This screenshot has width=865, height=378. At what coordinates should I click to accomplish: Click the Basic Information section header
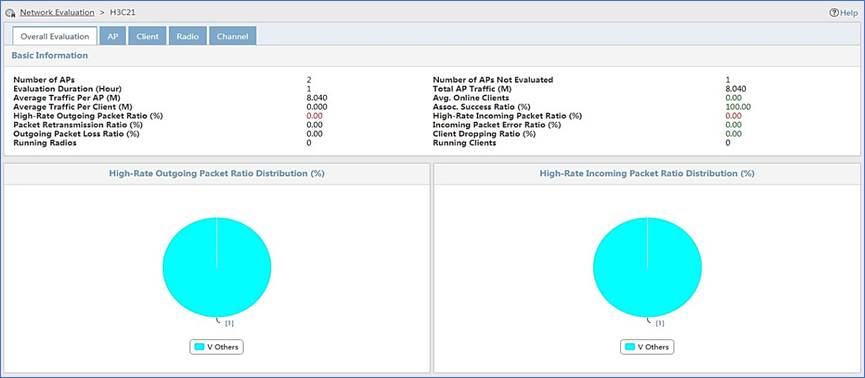pyautogui.click(x=50, y=56)
